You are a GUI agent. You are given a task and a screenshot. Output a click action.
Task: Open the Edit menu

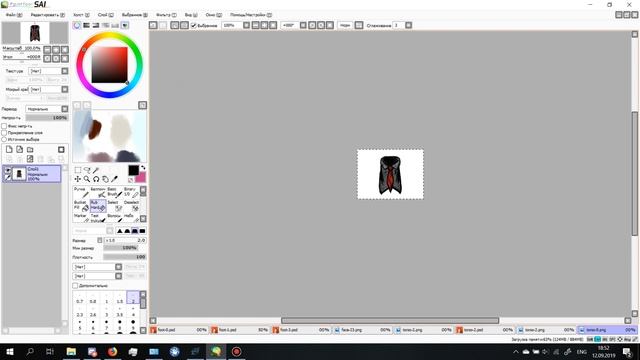(x=47, y=15)
